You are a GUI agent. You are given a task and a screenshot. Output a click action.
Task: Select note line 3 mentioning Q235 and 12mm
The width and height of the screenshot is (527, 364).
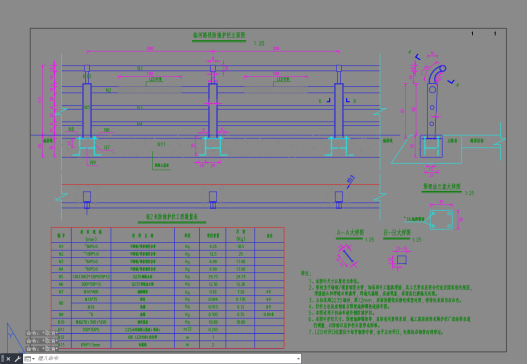tap(385, 300)
